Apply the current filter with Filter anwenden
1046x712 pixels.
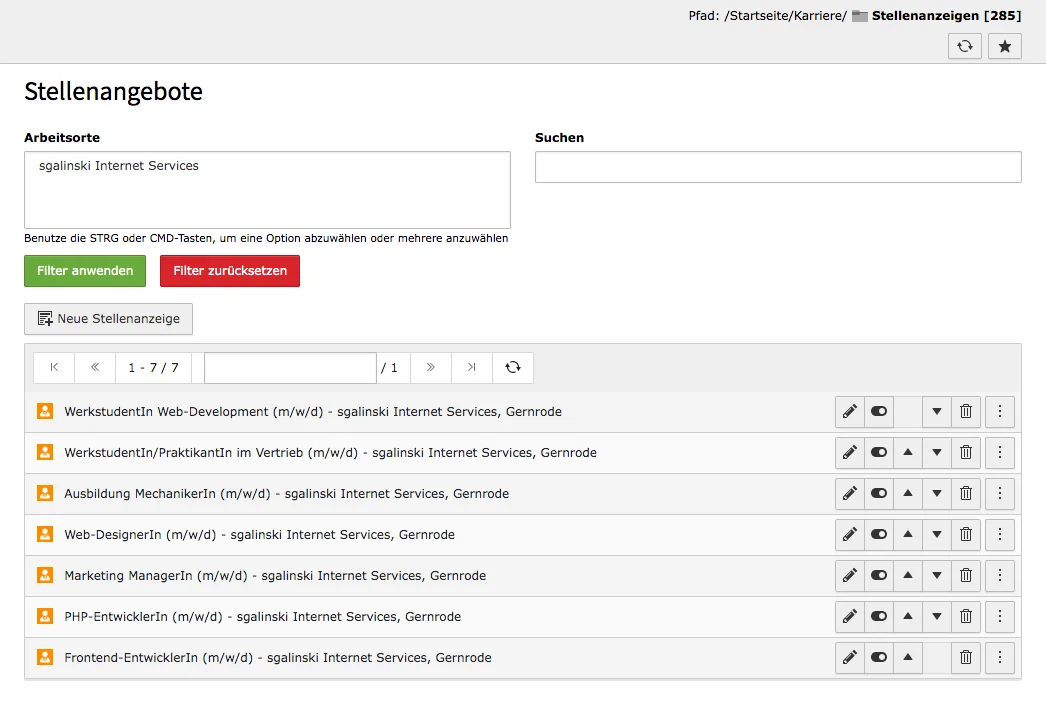pos(84,270)
